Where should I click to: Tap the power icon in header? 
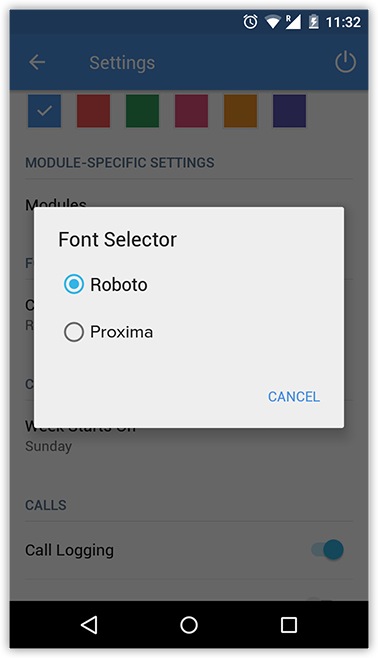(x=345, y=62)
